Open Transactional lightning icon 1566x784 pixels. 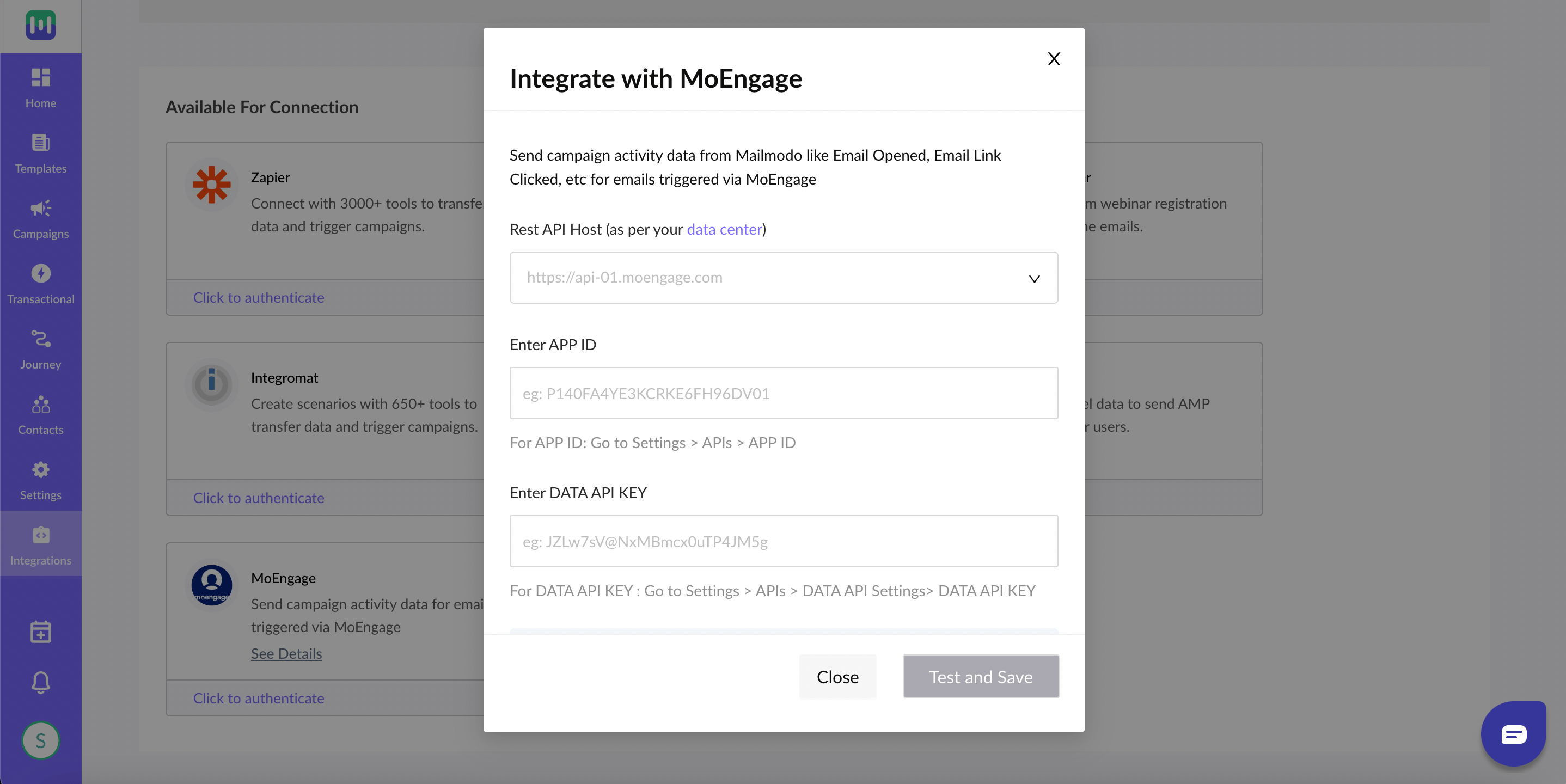point(41,273)
